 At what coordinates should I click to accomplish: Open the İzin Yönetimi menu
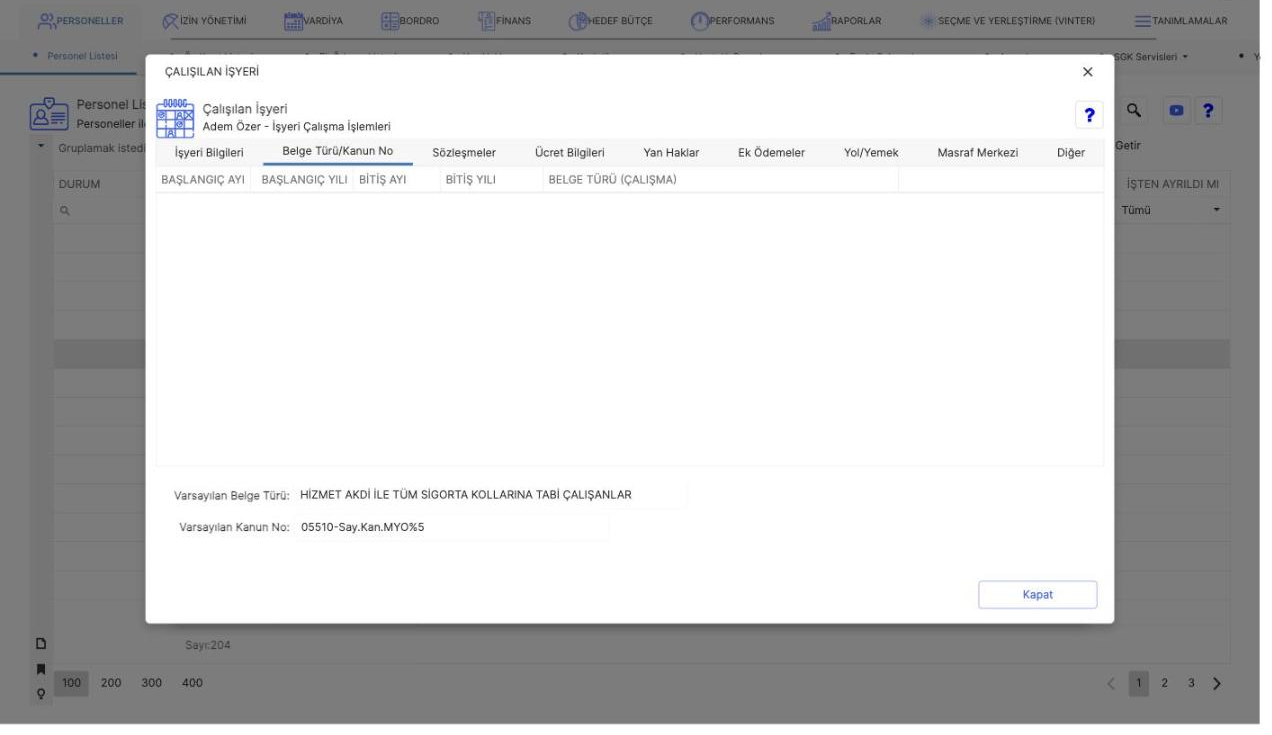pyautogui.click(x=205, y=21)
